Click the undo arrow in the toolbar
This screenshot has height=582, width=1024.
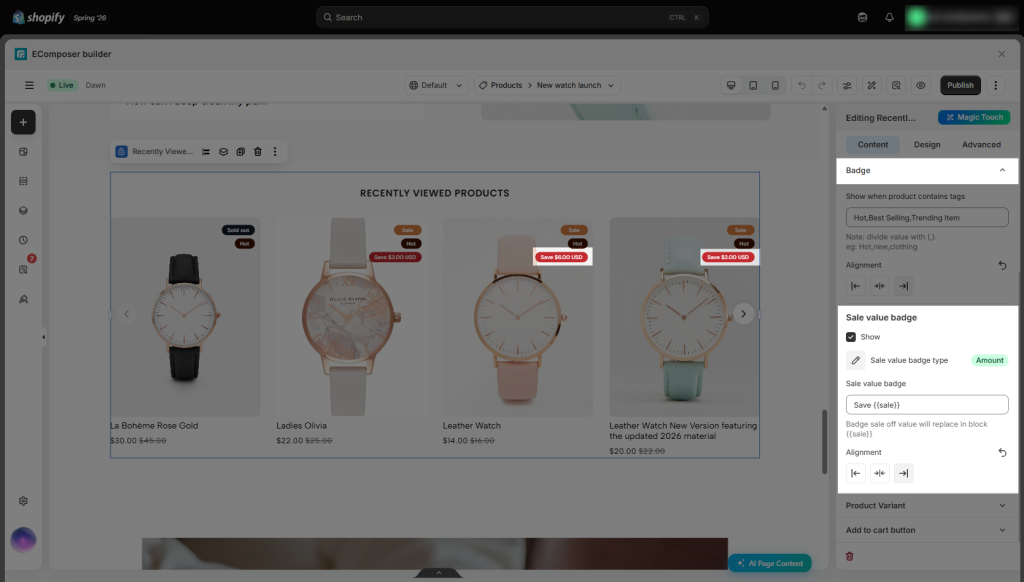[x=801, y=85]
